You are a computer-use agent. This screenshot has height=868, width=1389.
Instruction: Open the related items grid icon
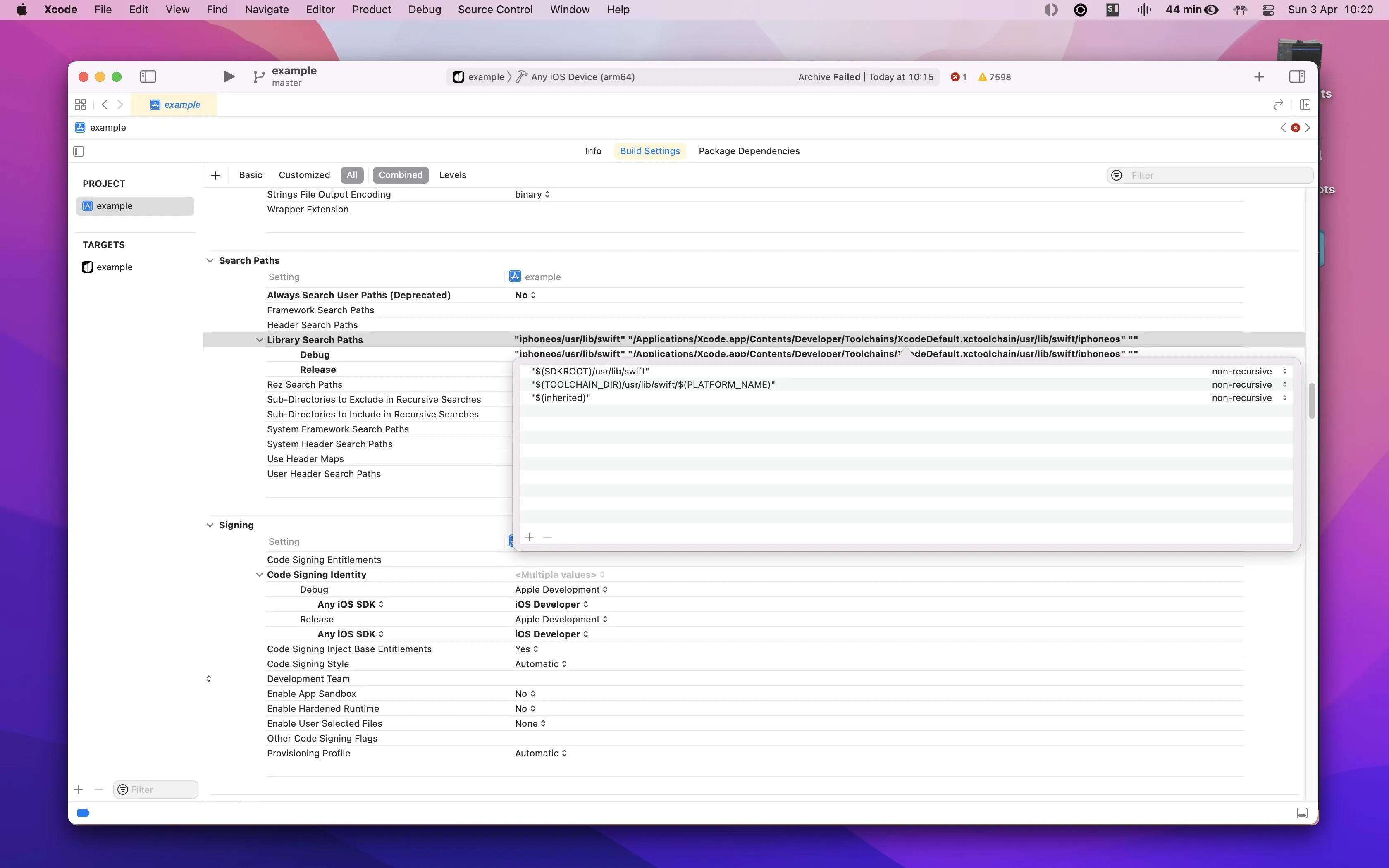(80, 105)
